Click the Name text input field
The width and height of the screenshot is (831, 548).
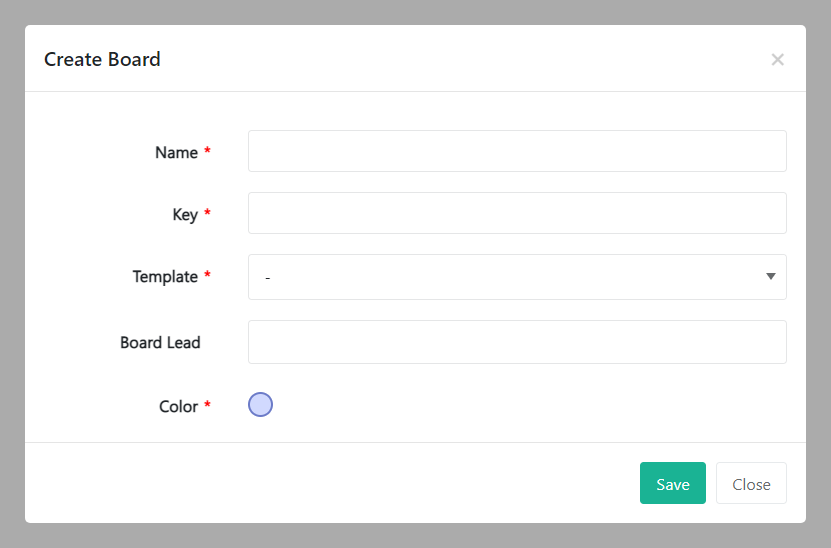(x=517, y=151)
